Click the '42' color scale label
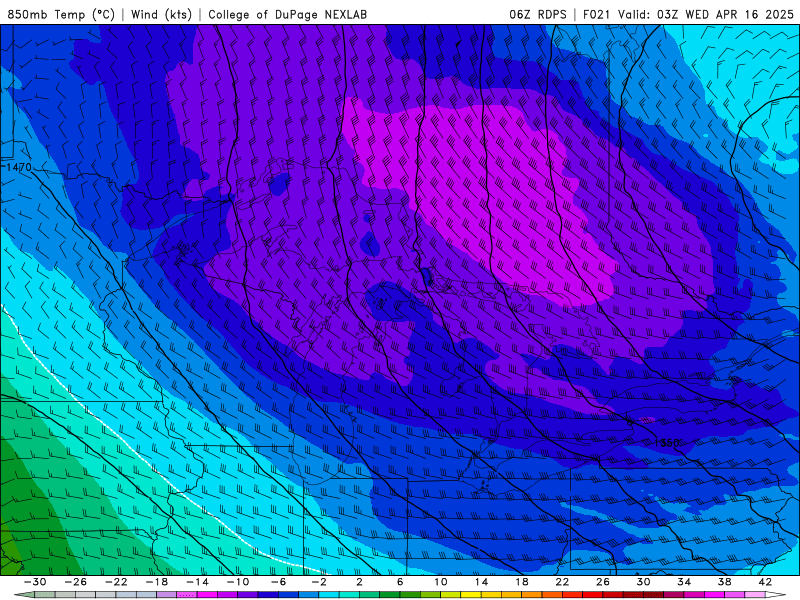The width and height of the screenshot is (800, 600). pos(765,582)
